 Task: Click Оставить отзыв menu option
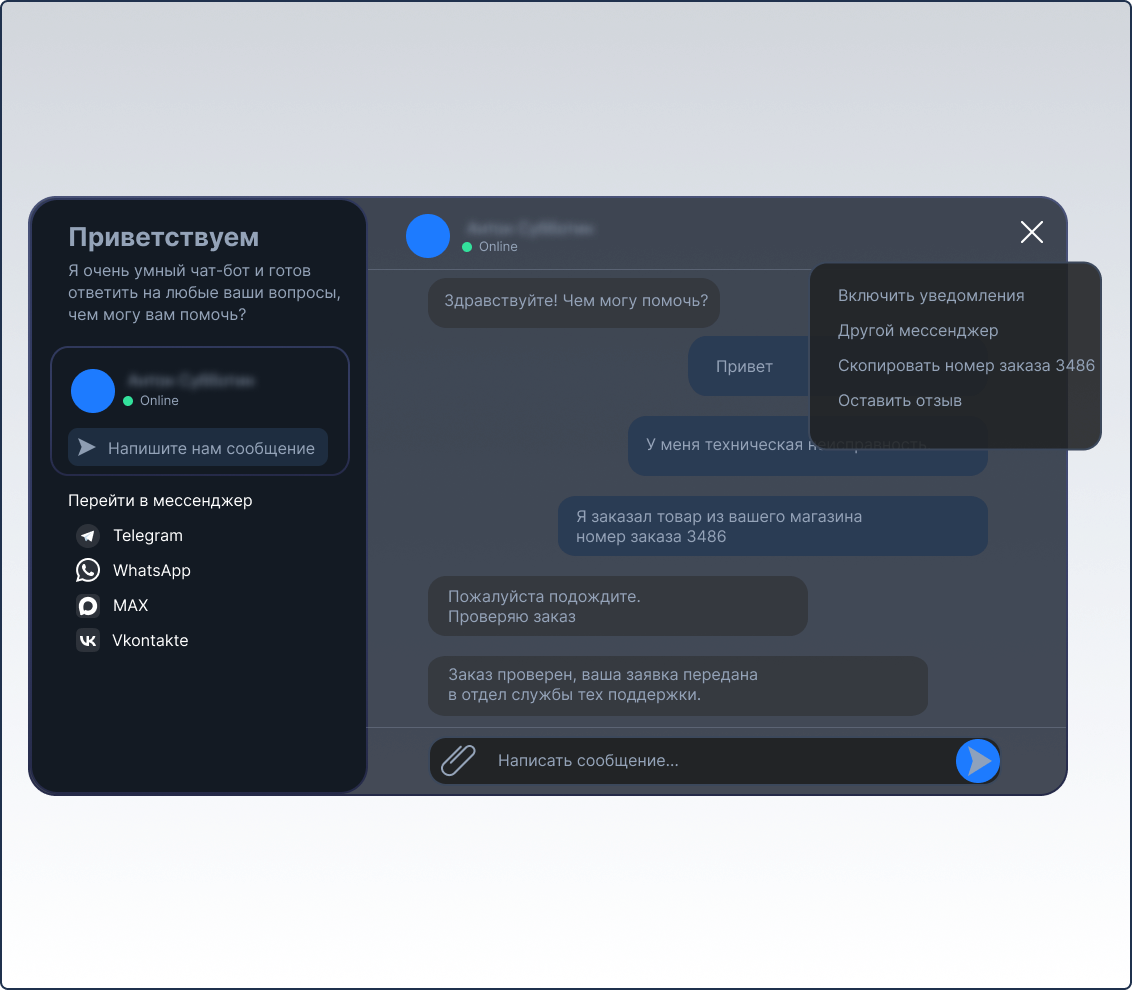(900, 401)
